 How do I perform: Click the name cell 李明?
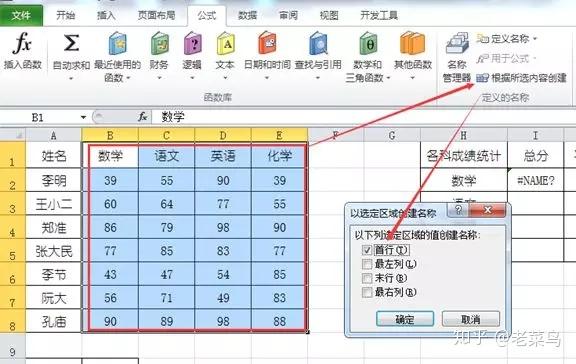pos(54,180)
